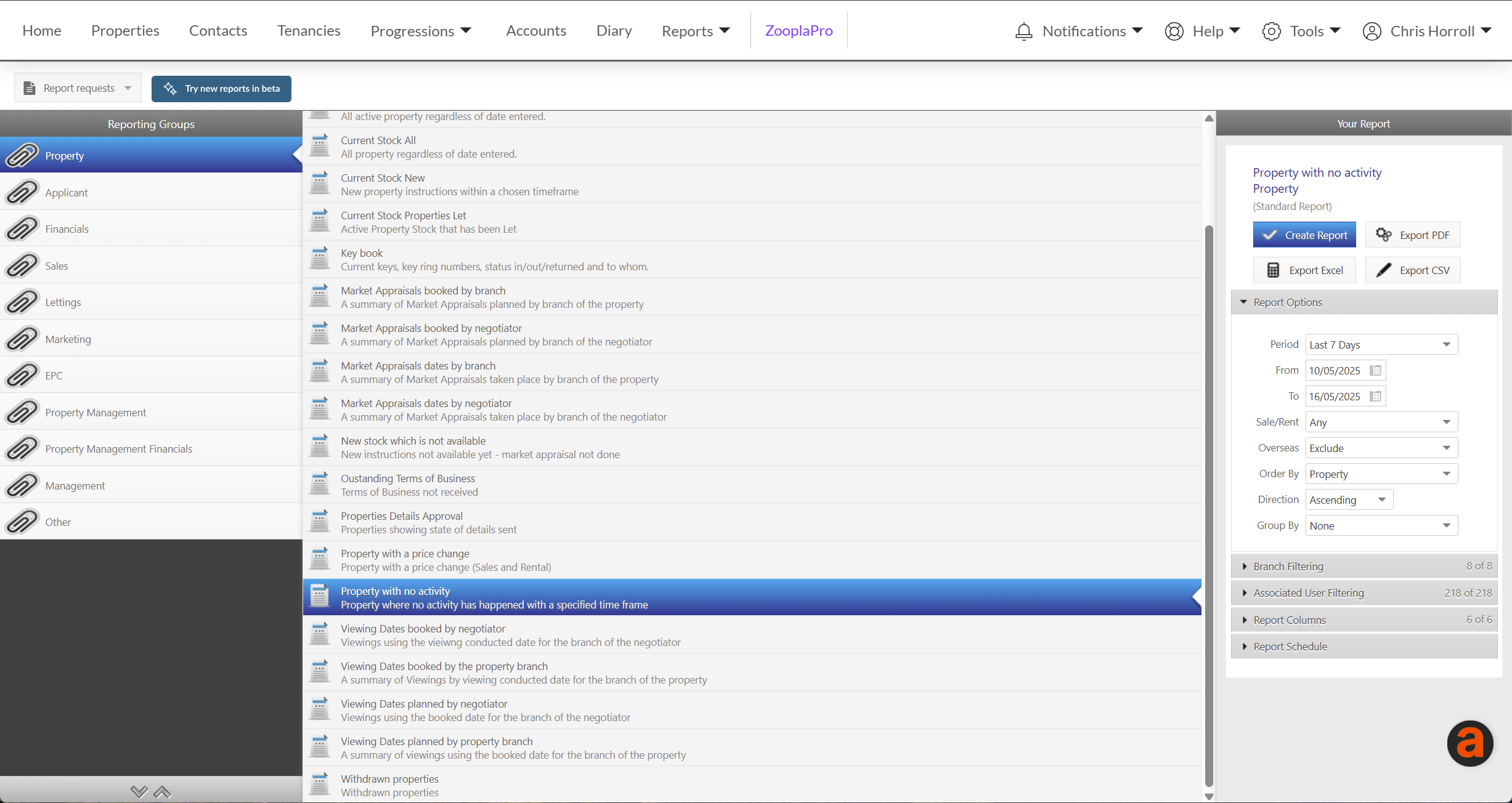
Task: Select the Property Management reporting group
Action: pyautogui.click(x=151, y=412)
